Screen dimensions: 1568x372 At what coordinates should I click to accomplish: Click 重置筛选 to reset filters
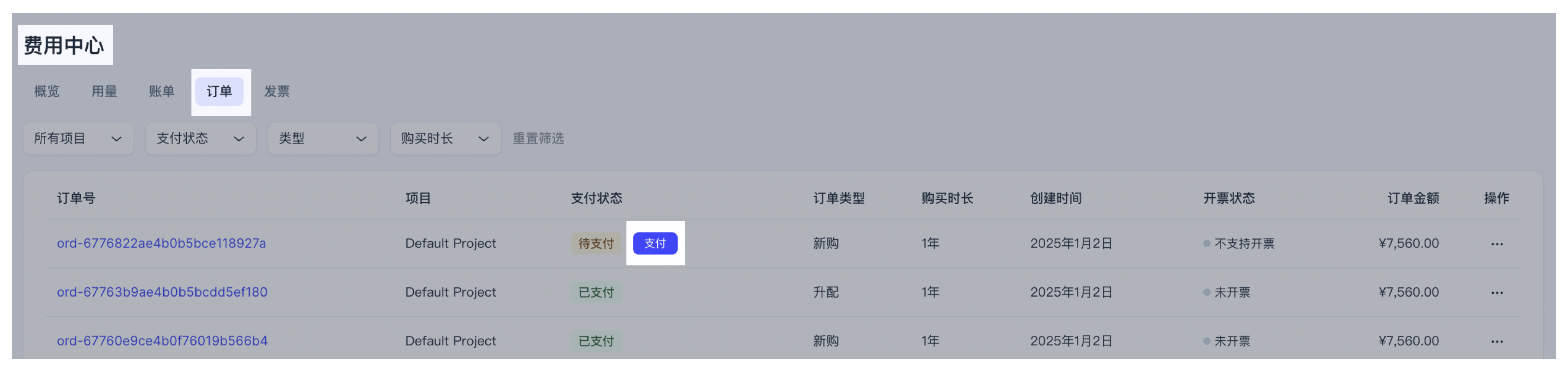click(538, 139)
